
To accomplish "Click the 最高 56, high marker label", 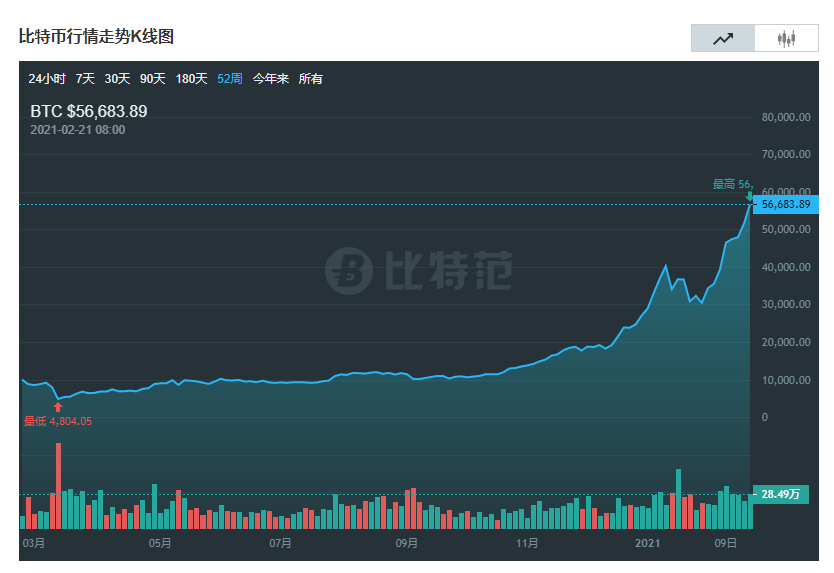I will point(733,184).
